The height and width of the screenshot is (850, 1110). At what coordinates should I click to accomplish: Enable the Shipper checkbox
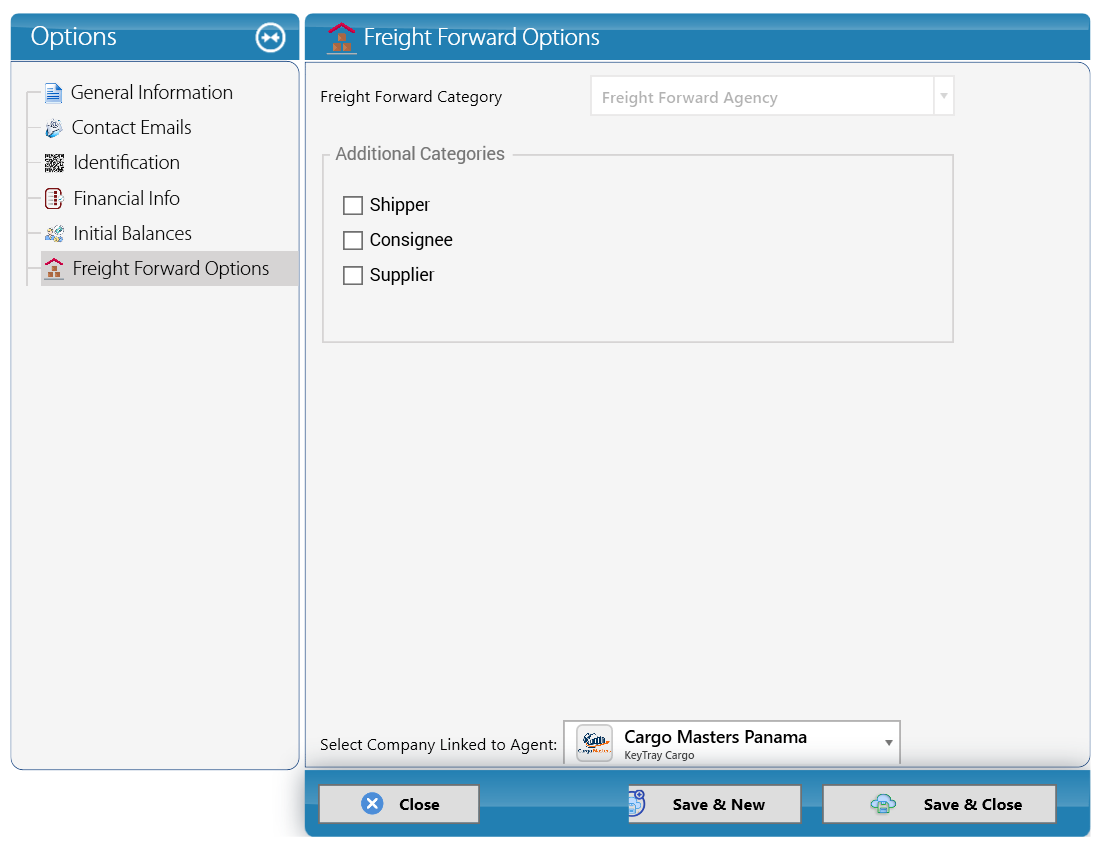353,205
